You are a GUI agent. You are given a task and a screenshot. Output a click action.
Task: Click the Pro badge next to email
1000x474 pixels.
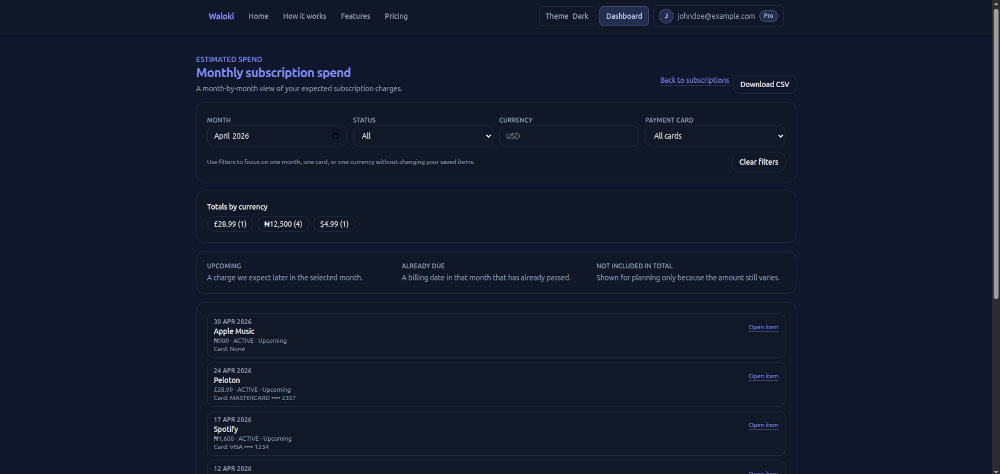pos(768,16)
